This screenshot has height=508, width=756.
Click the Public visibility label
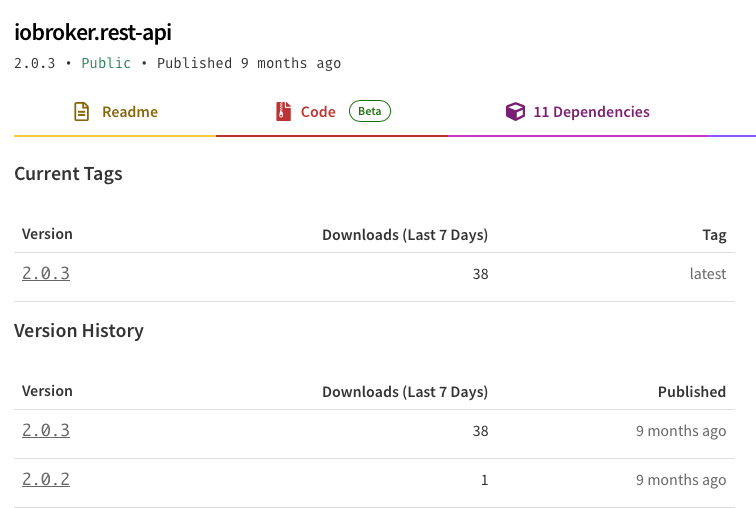[x=106, y=63]
